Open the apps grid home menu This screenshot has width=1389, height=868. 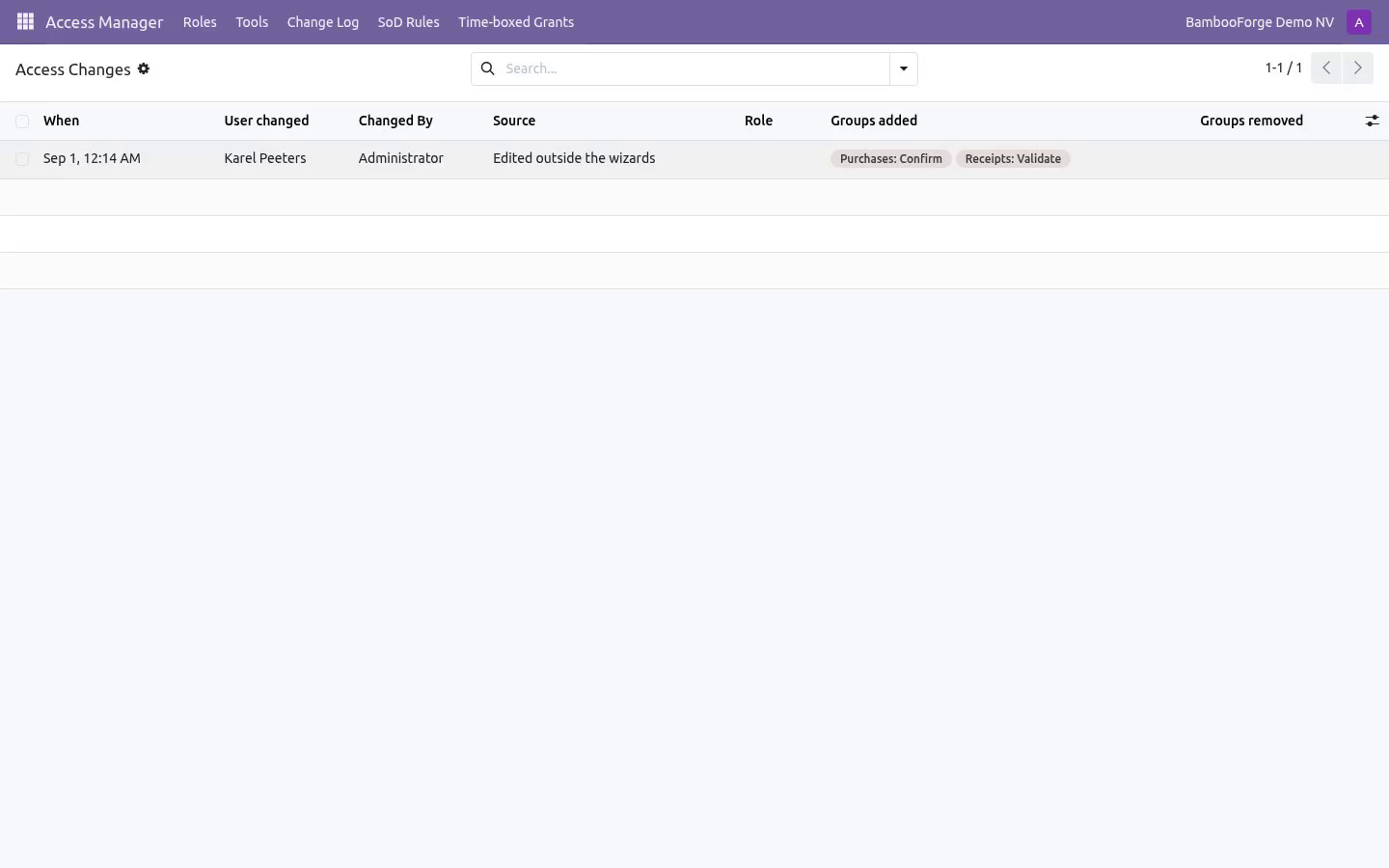click(26, 21)
